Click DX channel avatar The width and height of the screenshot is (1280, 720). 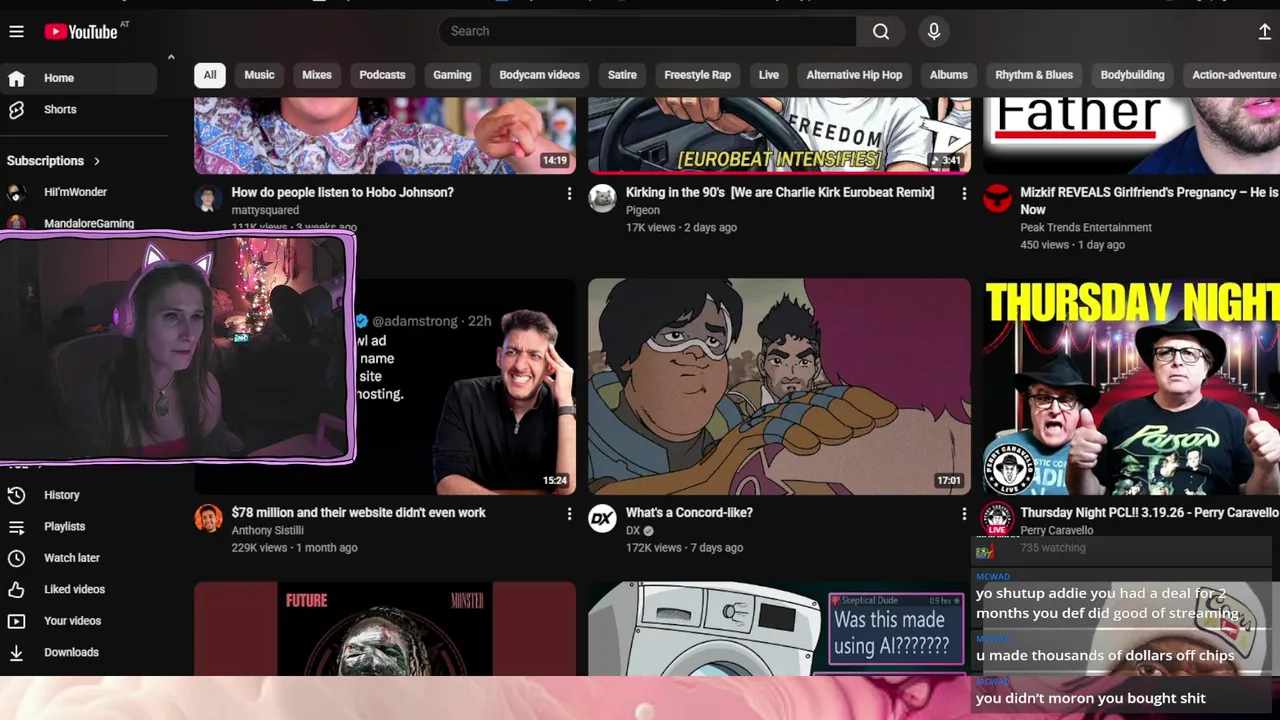click(602, 518)
